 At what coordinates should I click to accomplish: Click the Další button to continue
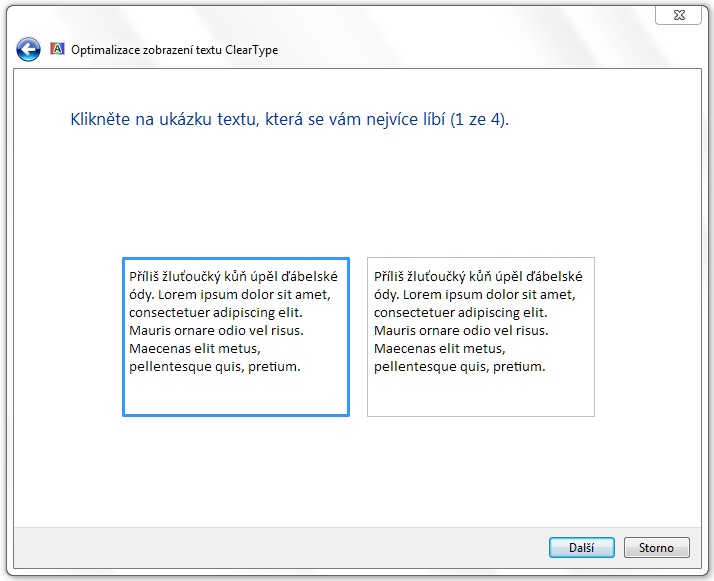(581, 547)
